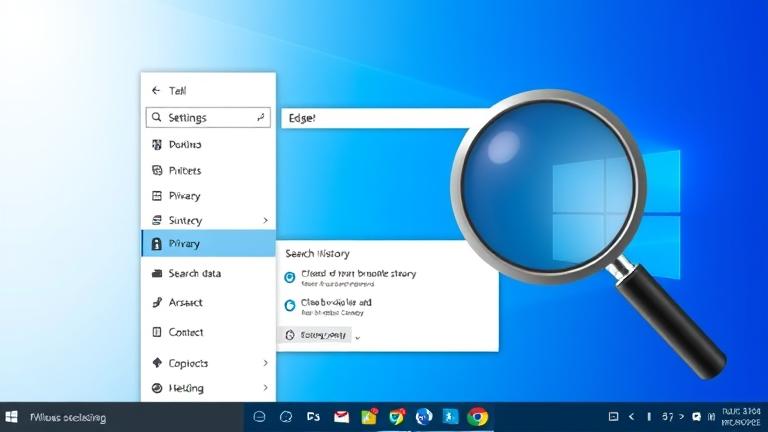The width and height of the screenshot is (768, 432).
Task: Click the right chevron in system tray
Action: pyautogui.click(x=681, y=417)
